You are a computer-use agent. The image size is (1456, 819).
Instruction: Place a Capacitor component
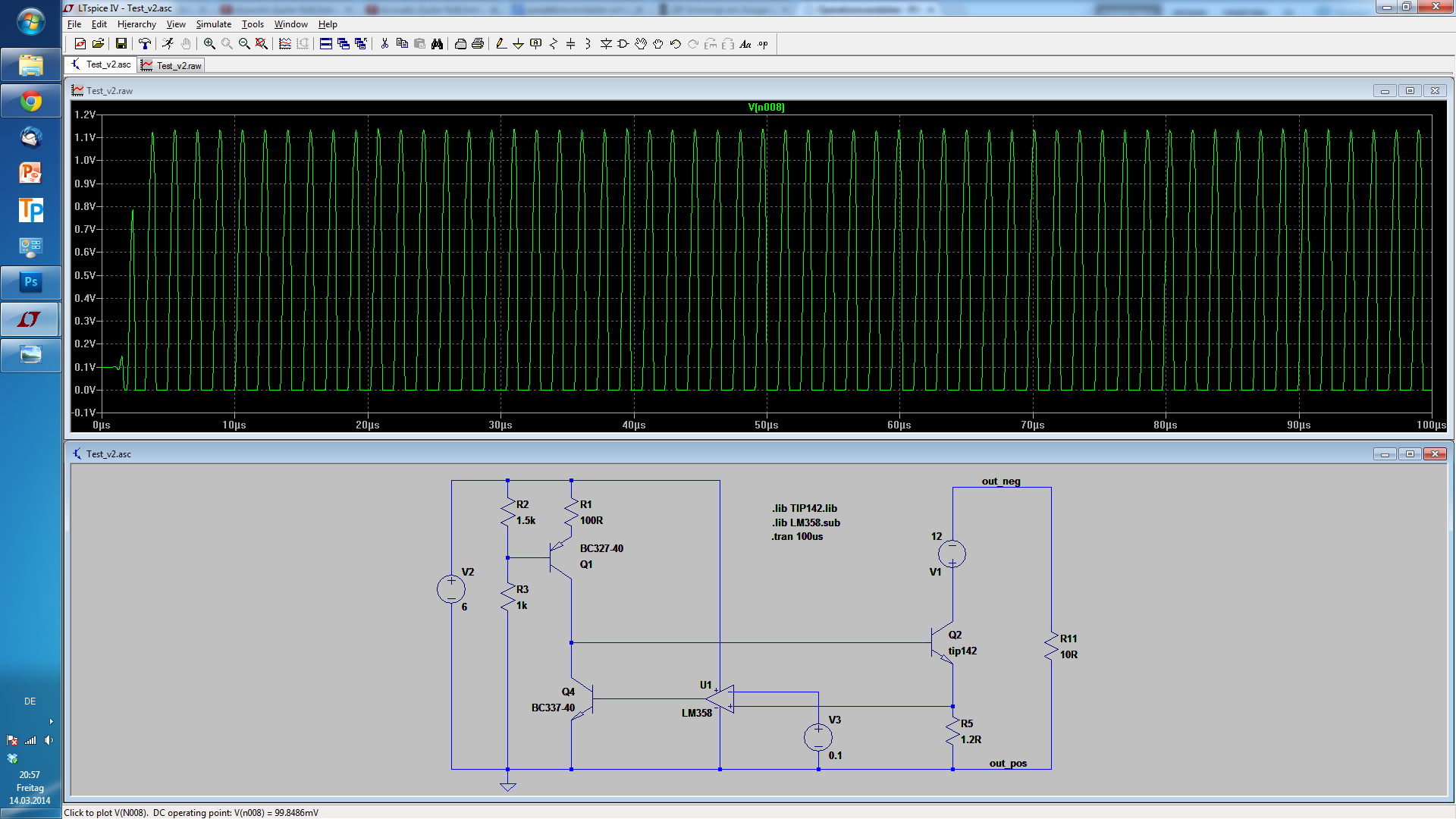pyautogui.click(x=570, y=44)
